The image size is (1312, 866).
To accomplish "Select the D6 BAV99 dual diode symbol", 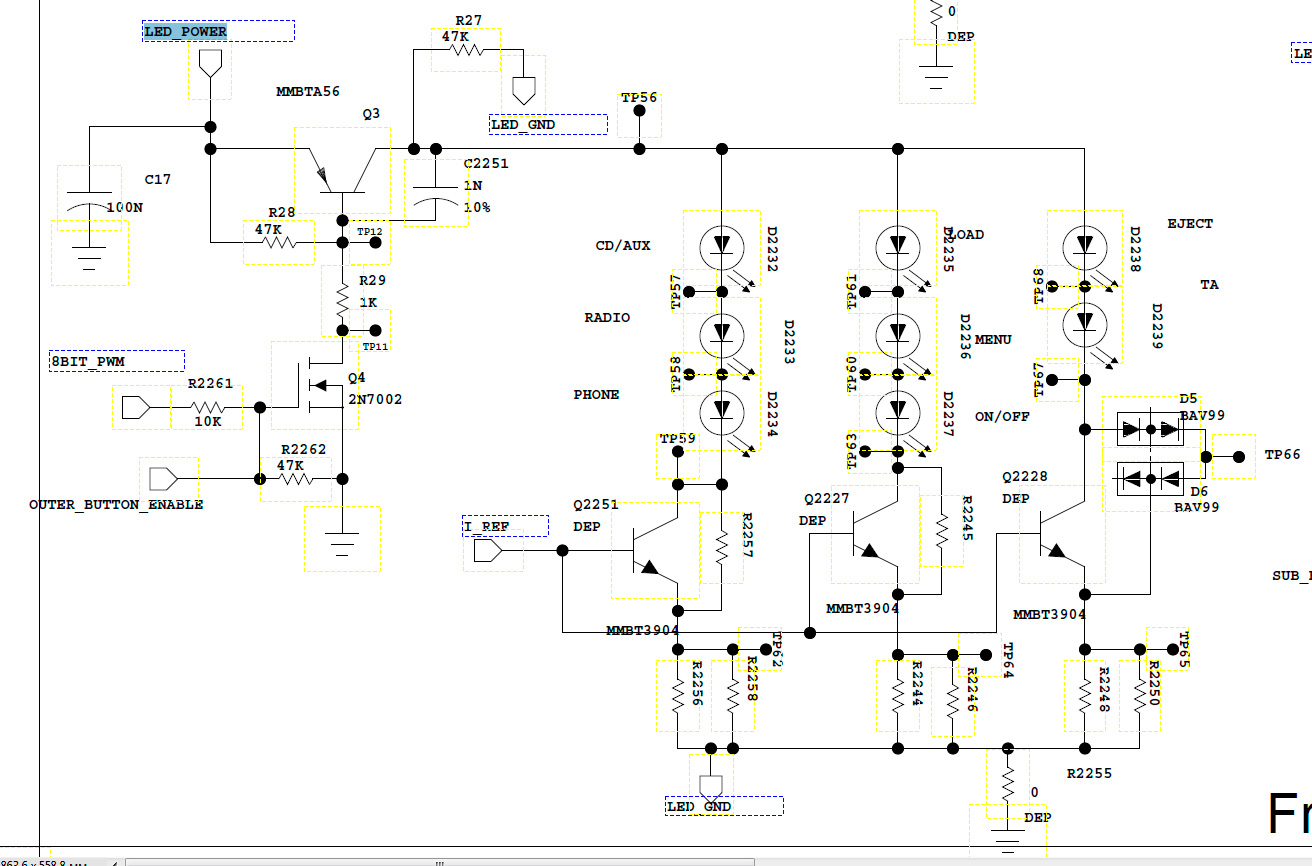I will [1149, 477].
